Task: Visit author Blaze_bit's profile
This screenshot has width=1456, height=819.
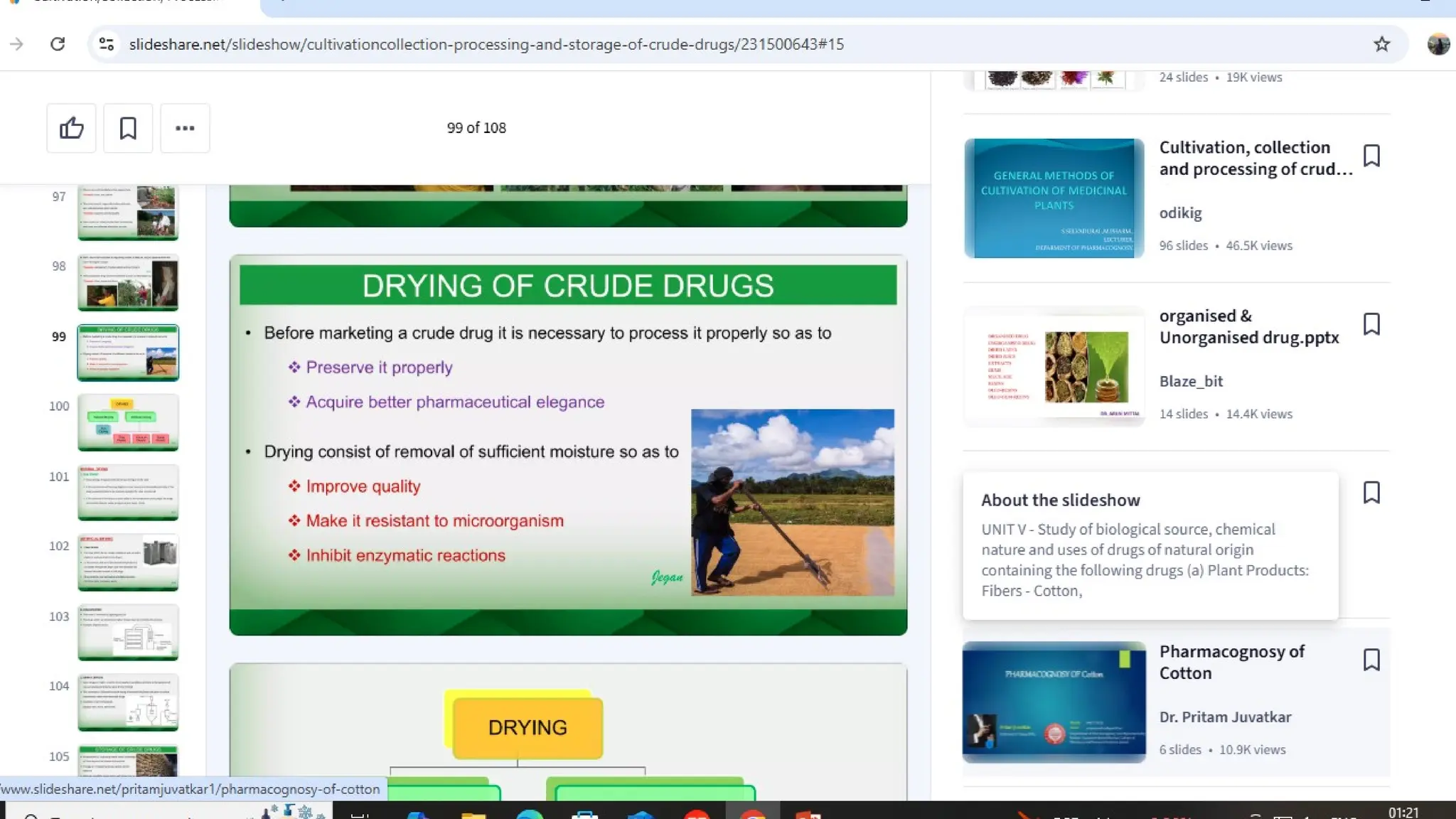Action: point(1191,381)
